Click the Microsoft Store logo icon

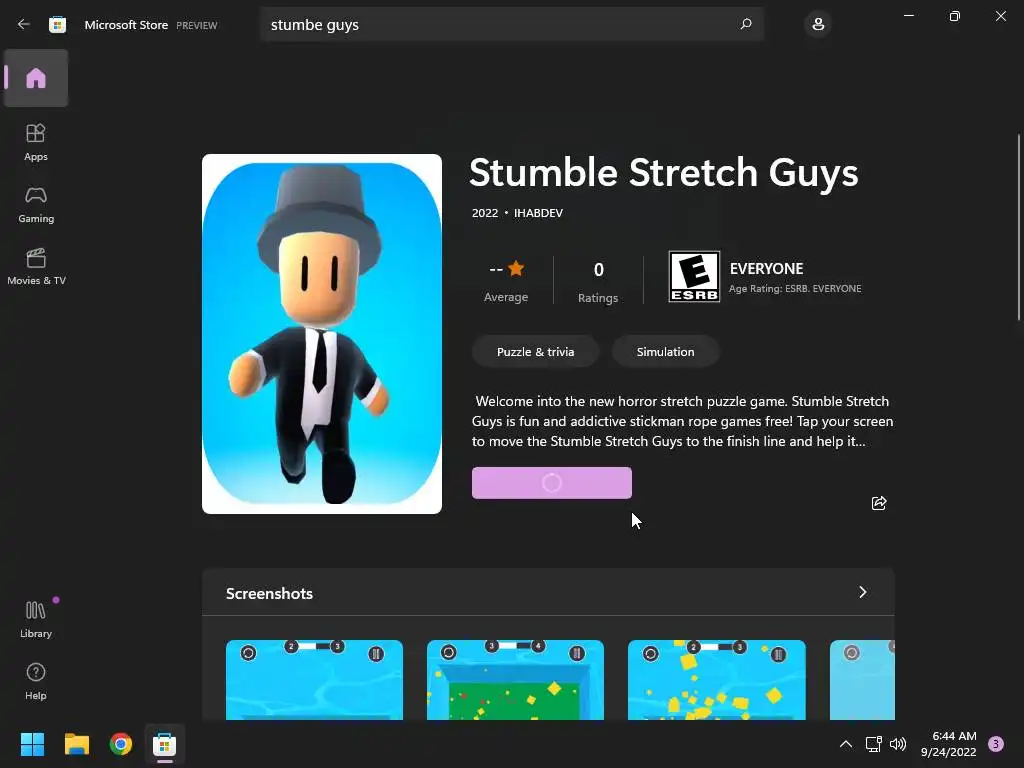pos(57,25)
